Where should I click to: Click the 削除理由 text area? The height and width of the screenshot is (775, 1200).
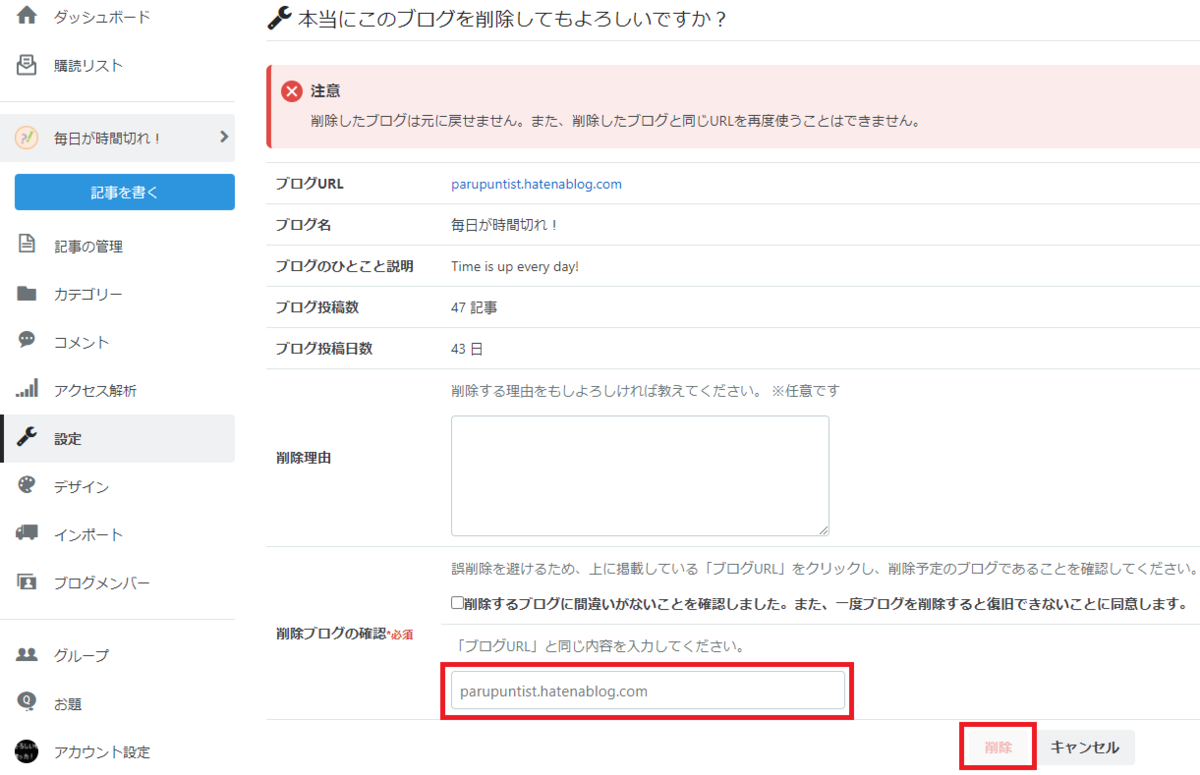[640, 476]
